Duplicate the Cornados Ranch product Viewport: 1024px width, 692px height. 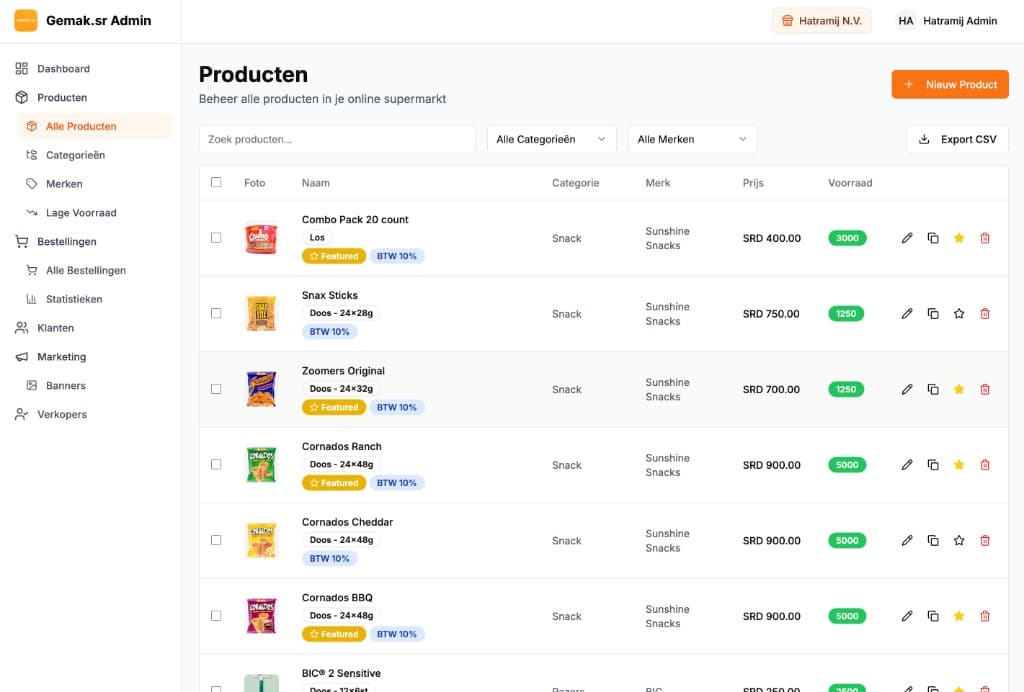point(933,465)
